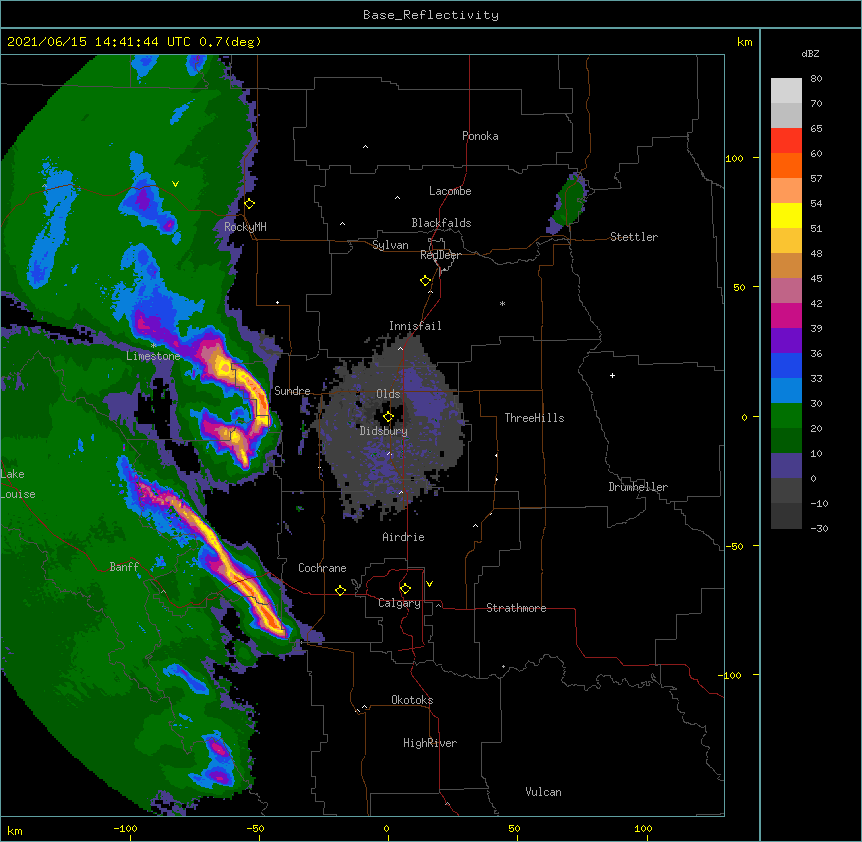Click the white asterisk marker above the Limestone label
This screenshot has height=842, width=862.
[x=153, y=346]
